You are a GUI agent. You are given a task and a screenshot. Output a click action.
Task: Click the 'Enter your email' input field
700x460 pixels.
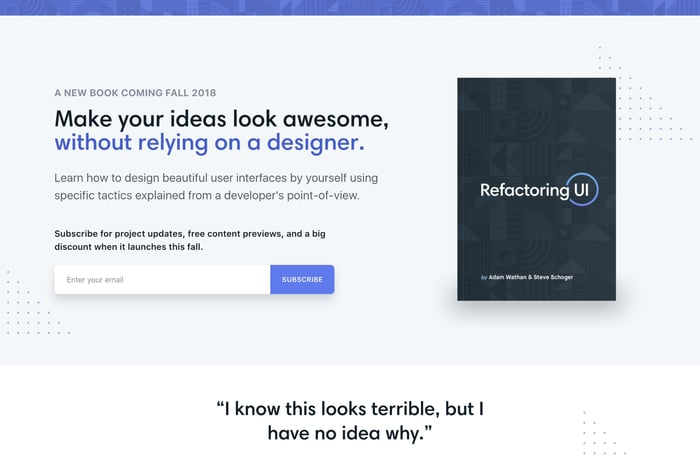[x=162, y=280]
